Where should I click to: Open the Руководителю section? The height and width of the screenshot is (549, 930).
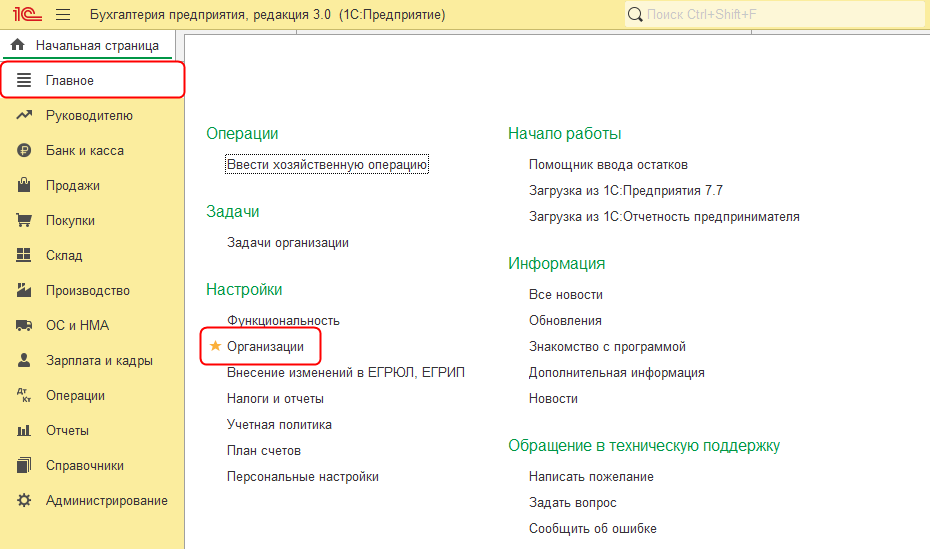(x=93, y=115)
